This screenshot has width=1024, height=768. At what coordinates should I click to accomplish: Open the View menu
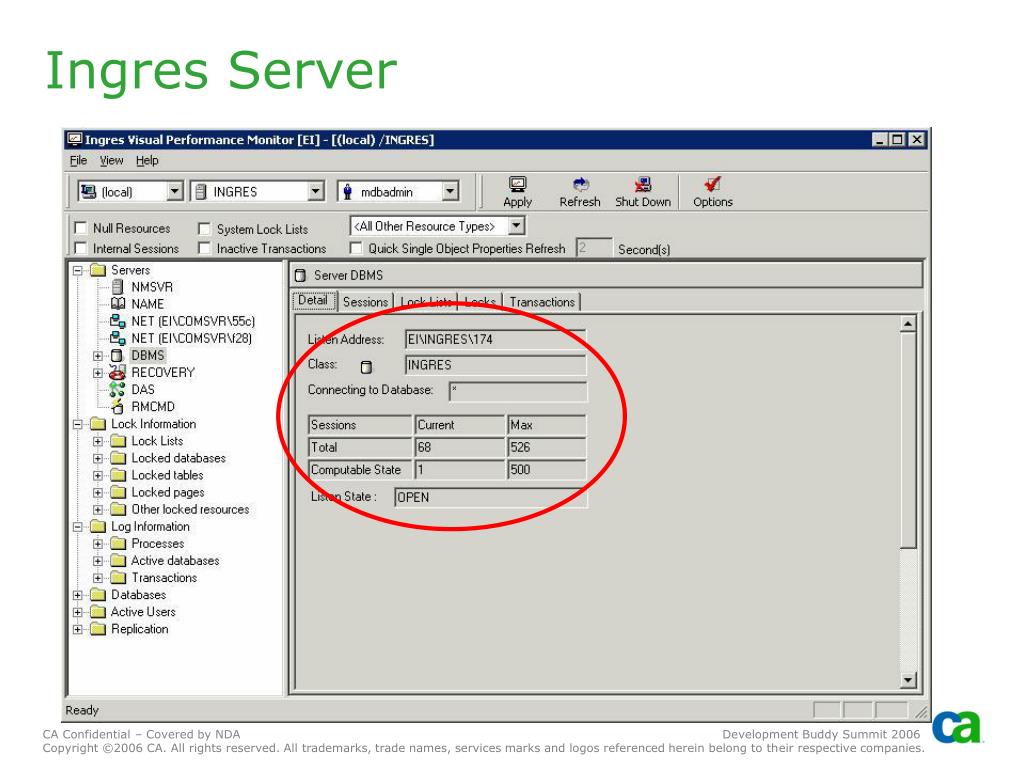pyautogui.click(x=111, y=161)
